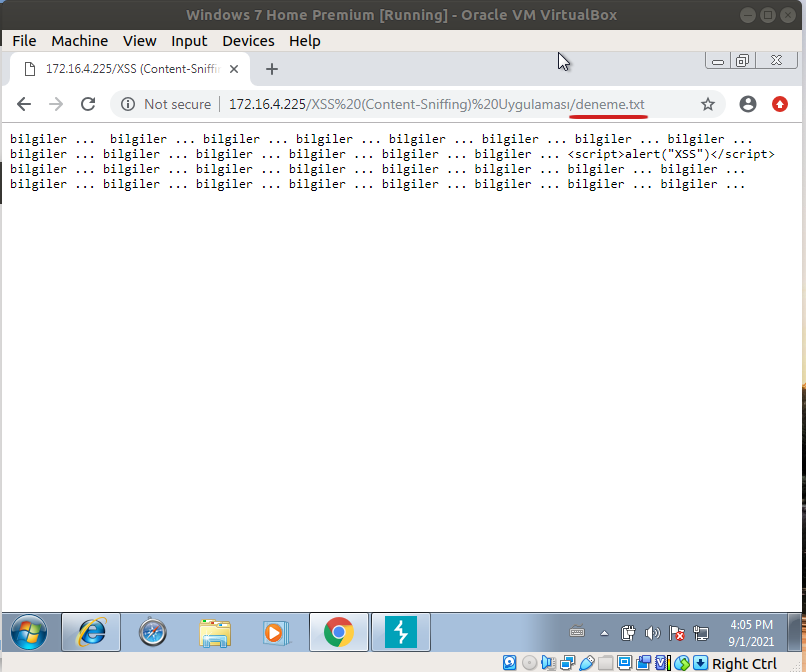Open a new Chrome tab

[x=271, y=69]
